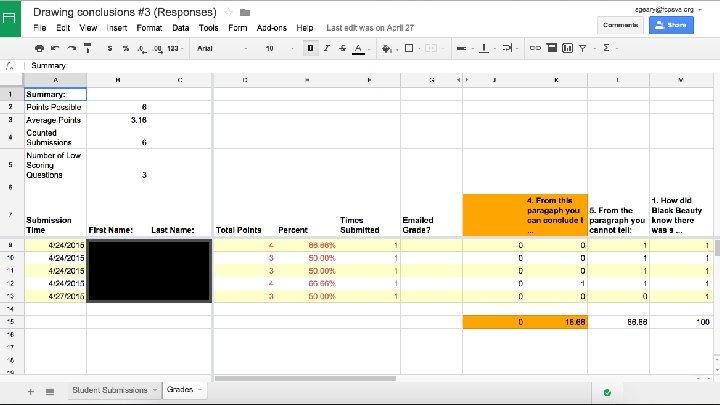Click the document title Drawing conclusions #3
Image resolution: width=720 pixels, height=405 pixels.
tap(124, 12)
